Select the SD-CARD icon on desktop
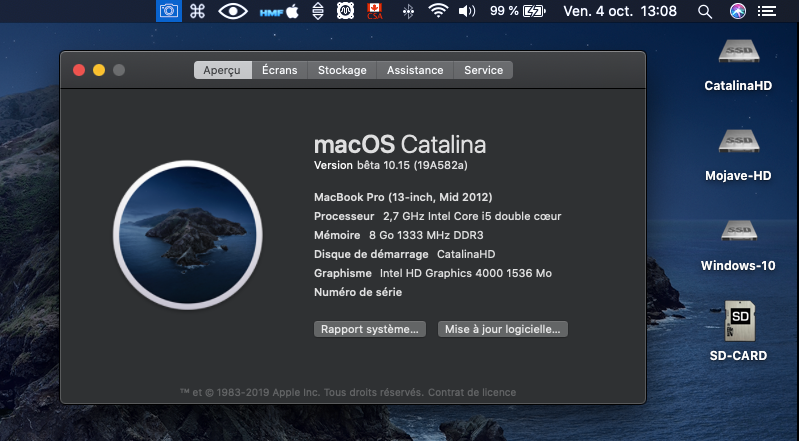This screenshot has height=441, width=799. pyautogui.click(x=740, y=321)
